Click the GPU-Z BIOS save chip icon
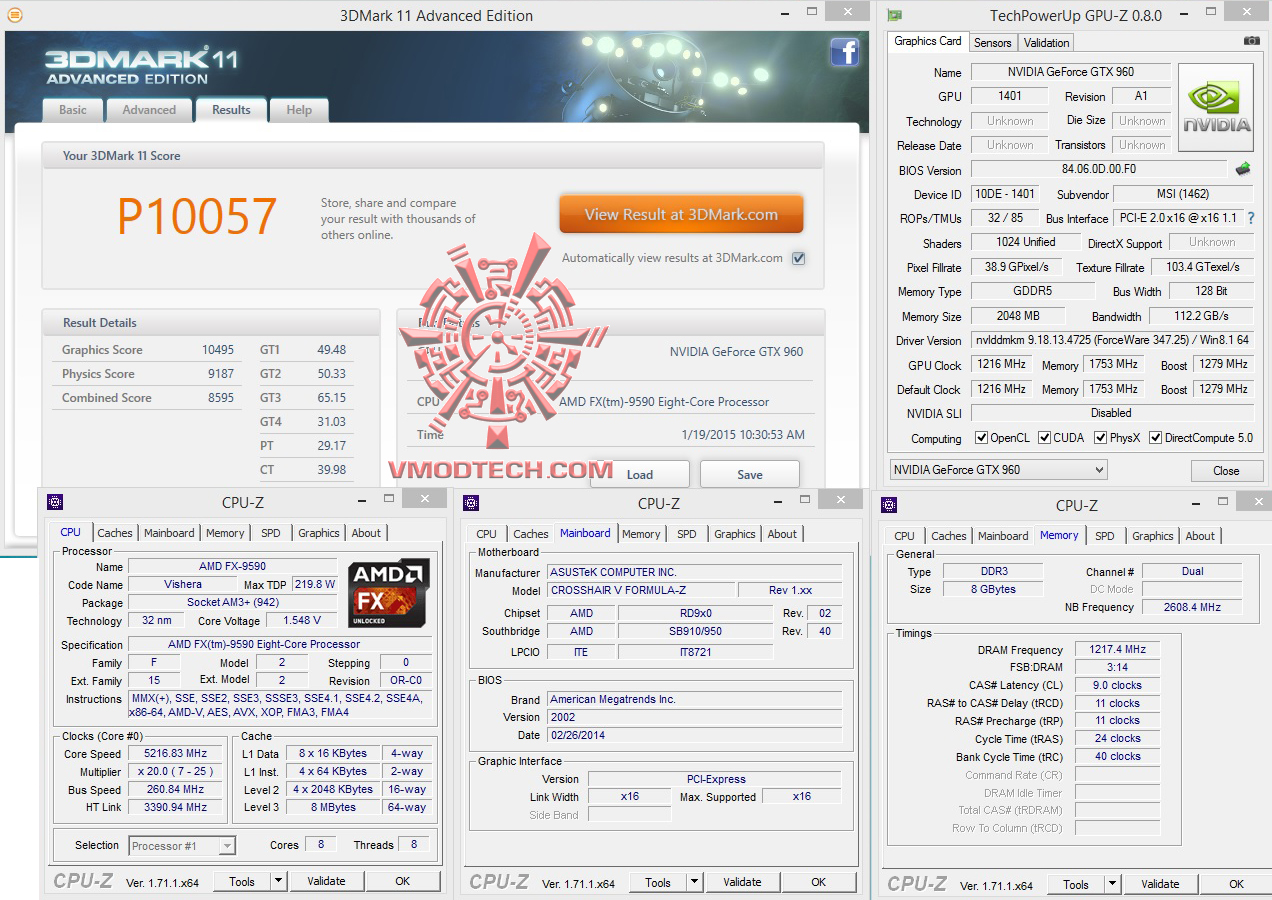 (1243, 169)
